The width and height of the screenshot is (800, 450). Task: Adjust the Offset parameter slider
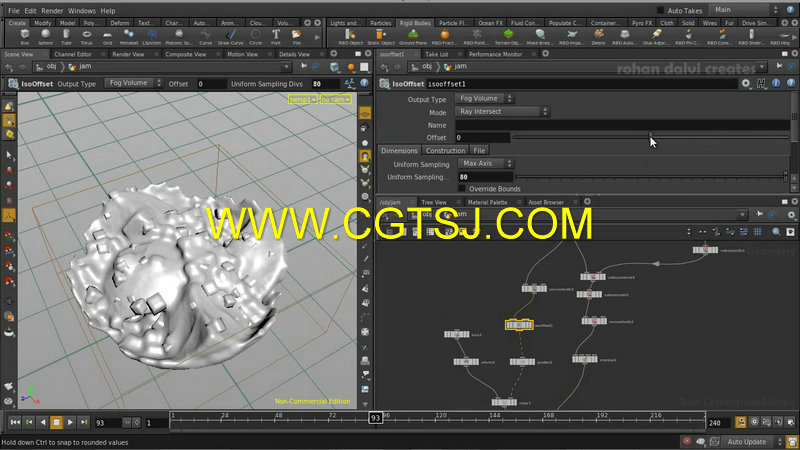point(651,137)
